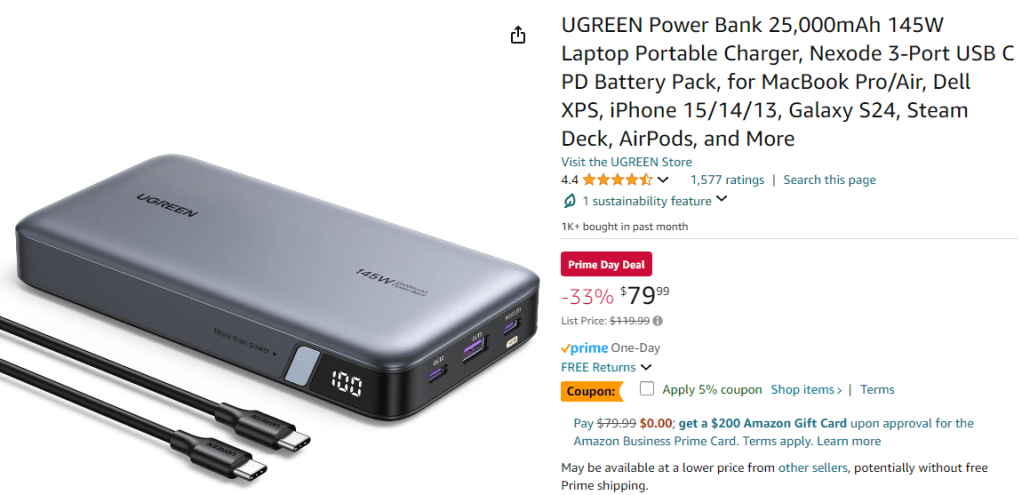Viewport: 1022px width, 495px height.
Task: Click the Prime checkmark logo
Action: [x=585, y=348]
